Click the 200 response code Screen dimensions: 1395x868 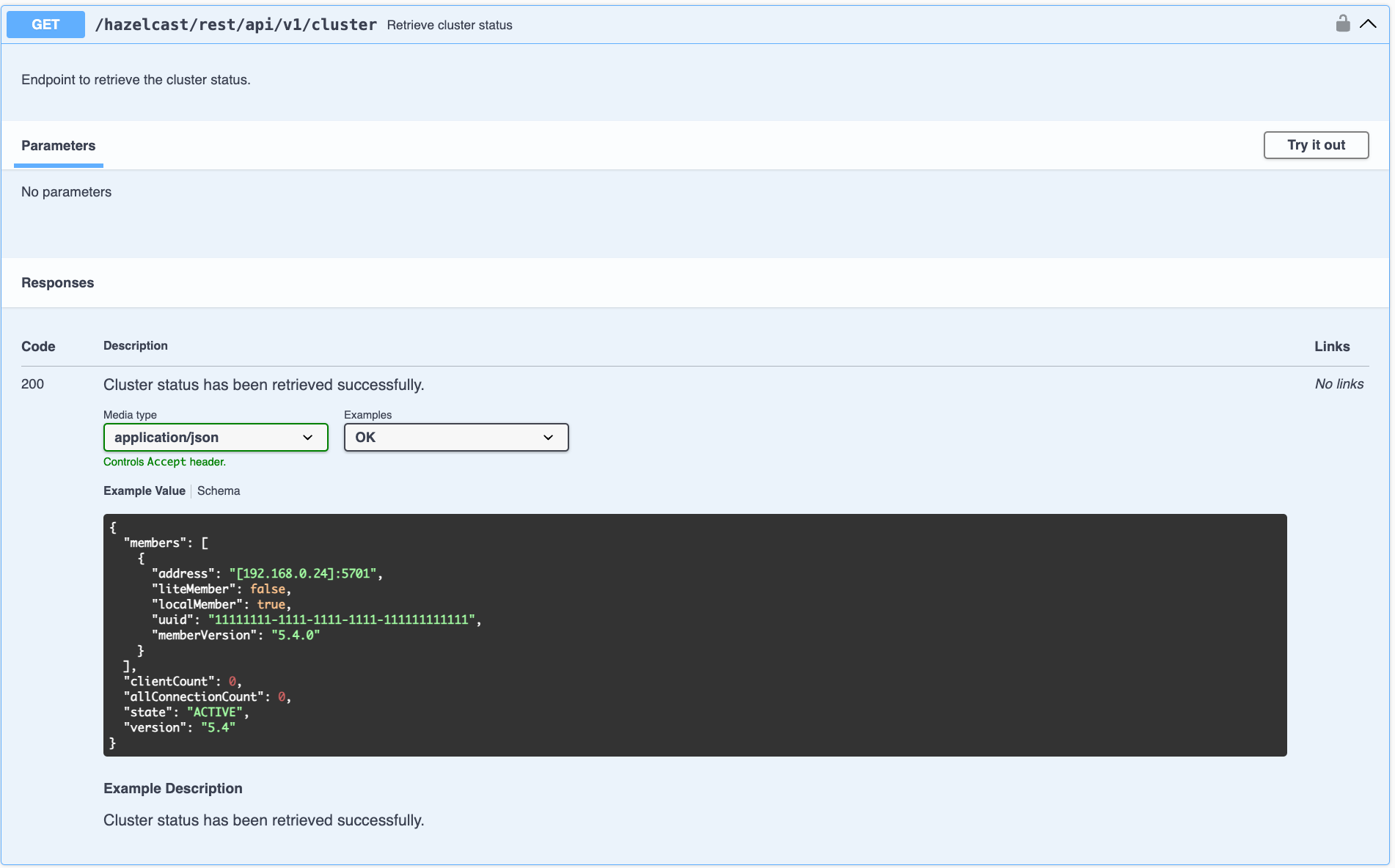click(x=32, y=384)
